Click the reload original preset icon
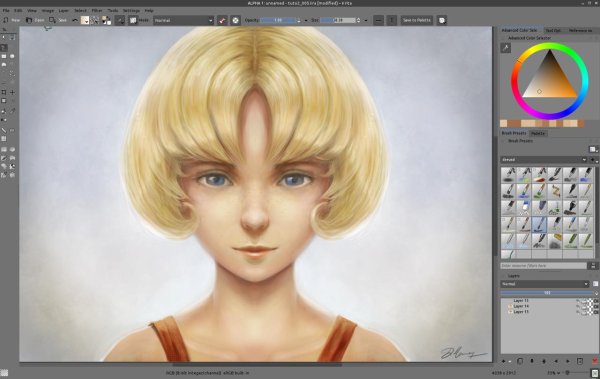The height and width of the screenshot is (379, 600). (x=235, y=20)
